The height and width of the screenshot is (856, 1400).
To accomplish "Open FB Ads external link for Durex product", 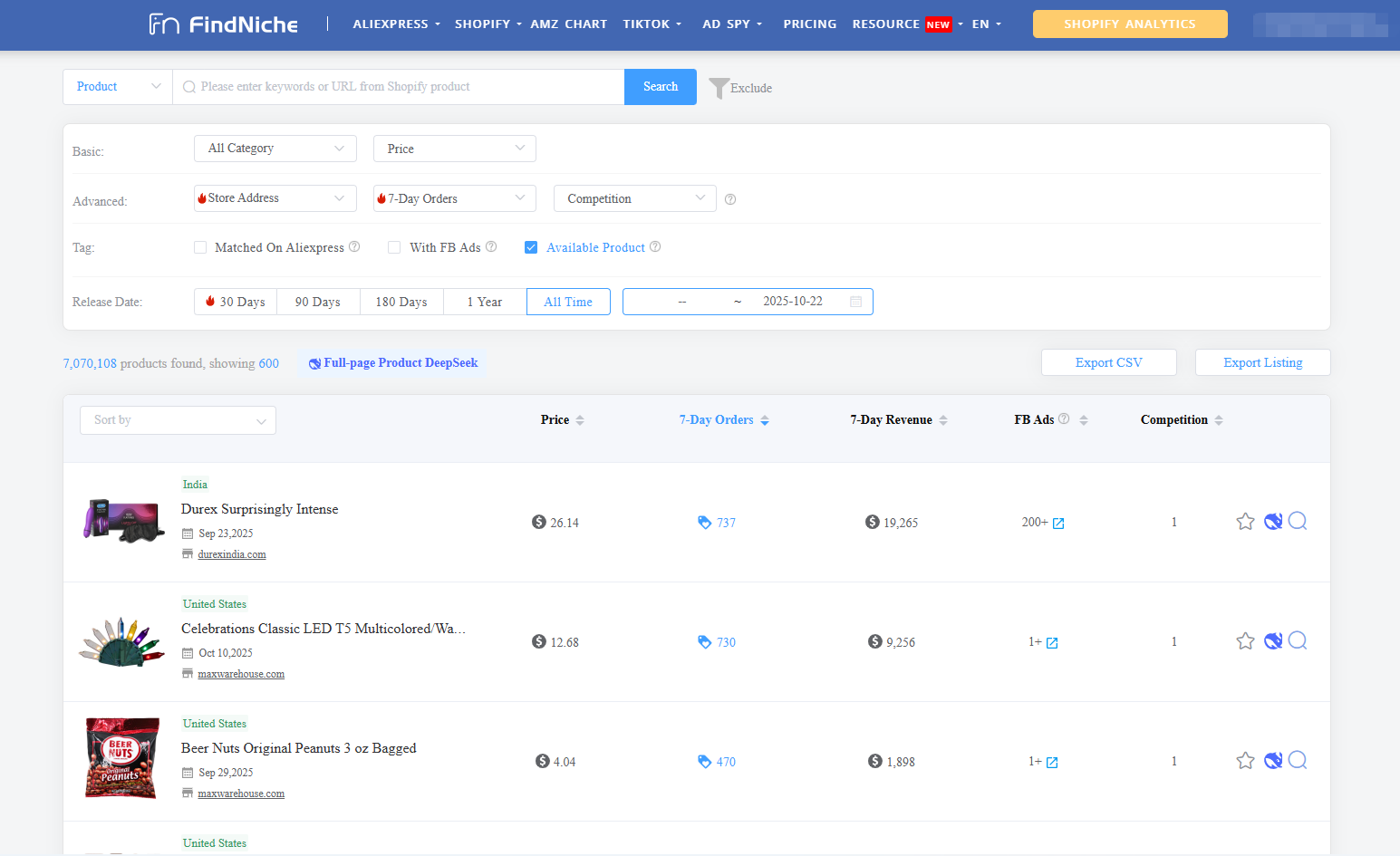I will 1060,523.
